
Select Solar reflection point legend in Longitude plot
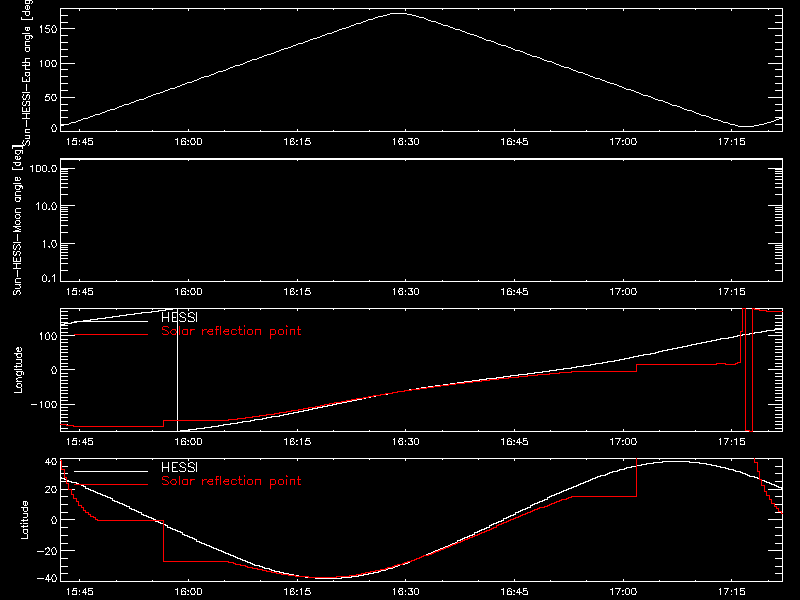tap(231, 331)
